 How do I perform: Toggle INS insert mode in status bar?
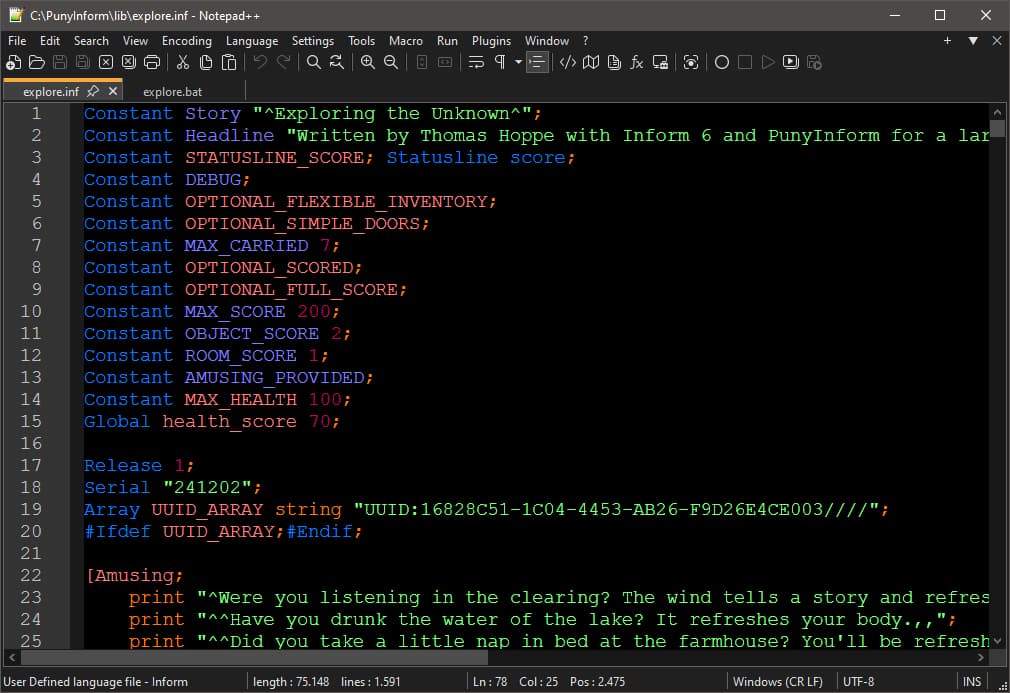(971, 682)
